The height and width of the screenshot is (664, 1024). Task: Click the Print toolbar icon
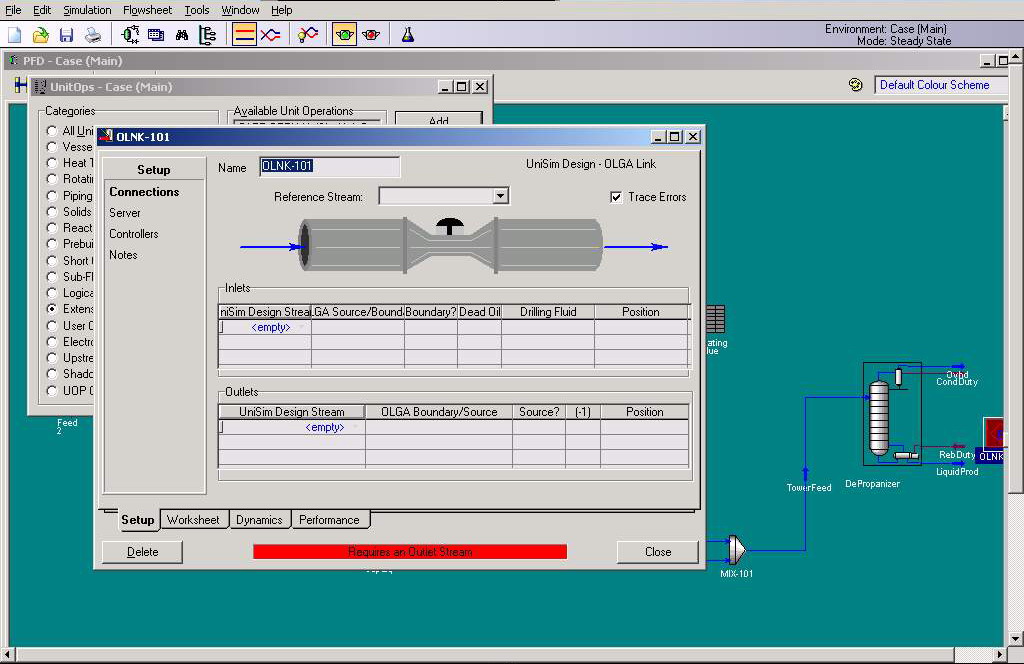93,35
